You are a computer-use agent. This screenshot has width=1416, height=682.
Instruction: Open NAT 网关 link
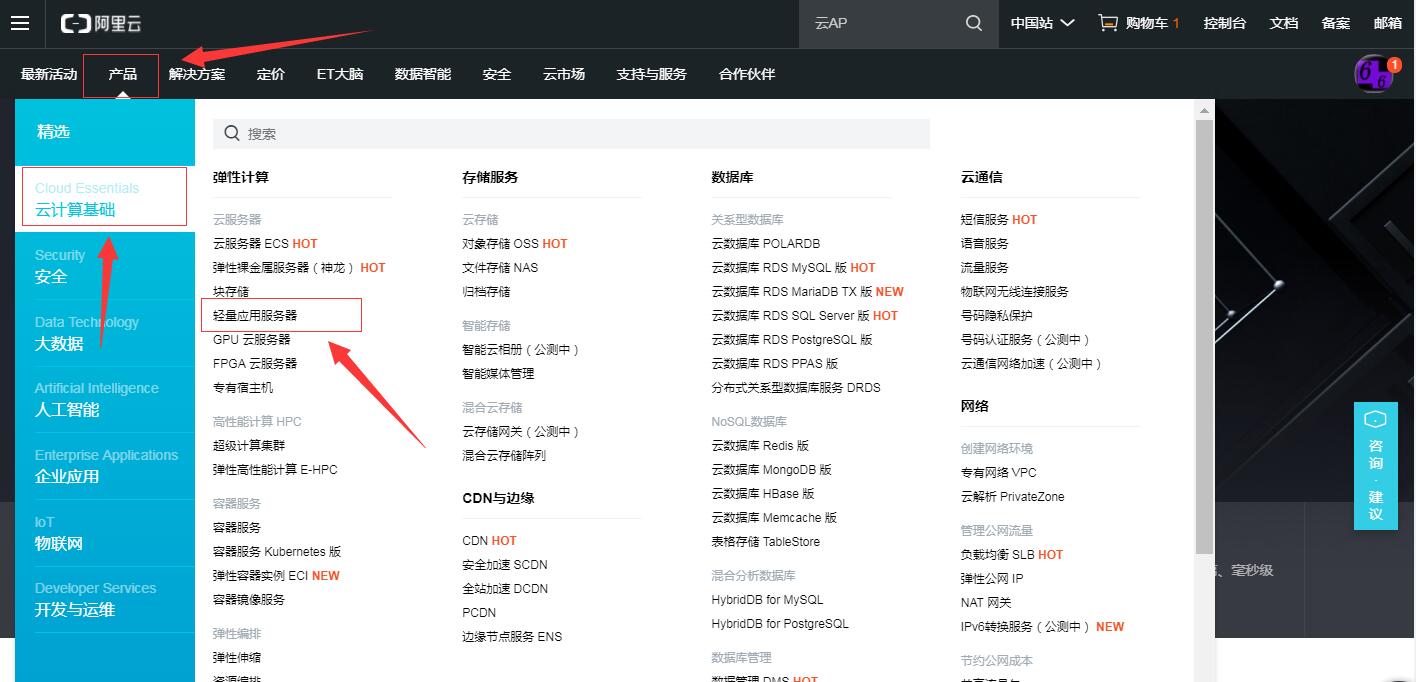pyautogui.click(x=986, y=602)
